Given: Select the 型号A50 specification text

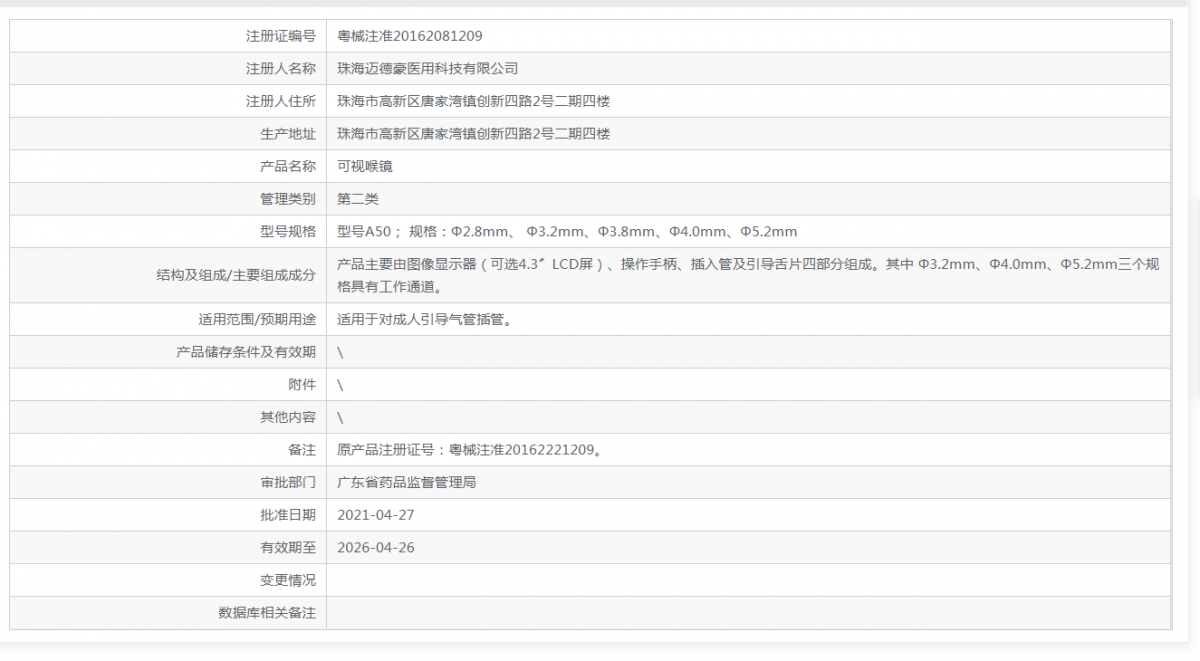Looking at the screenshot, I should click(x=567, y=232).
